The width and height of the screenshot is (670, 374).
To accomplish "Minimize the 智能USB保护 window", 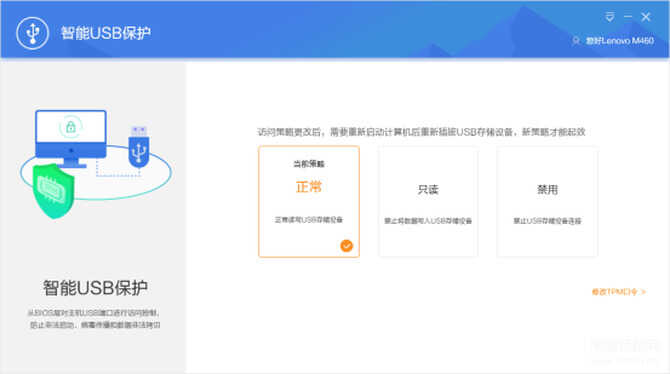I will click(628, 17).
